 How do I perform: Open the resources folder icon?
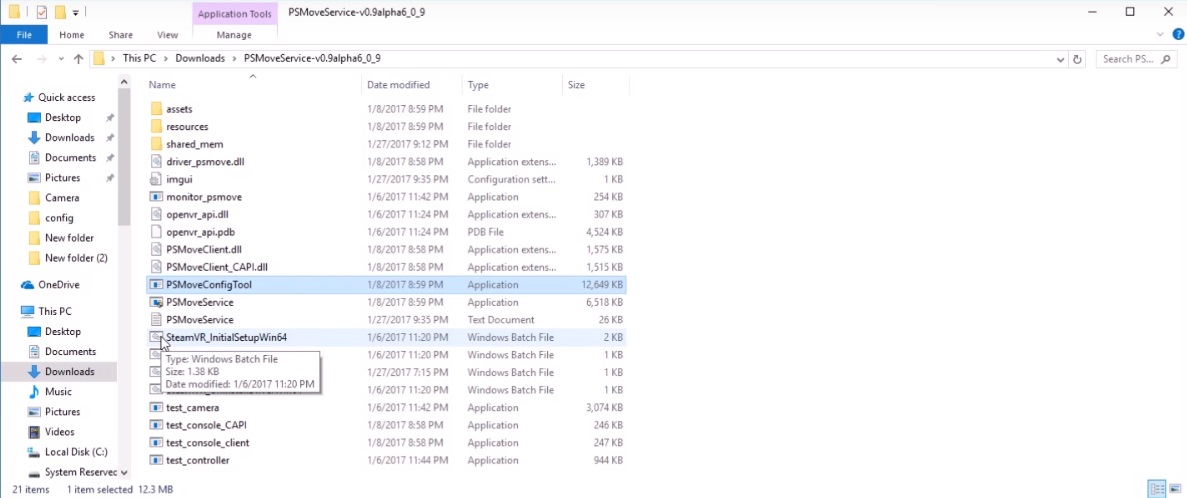[156, 126]
